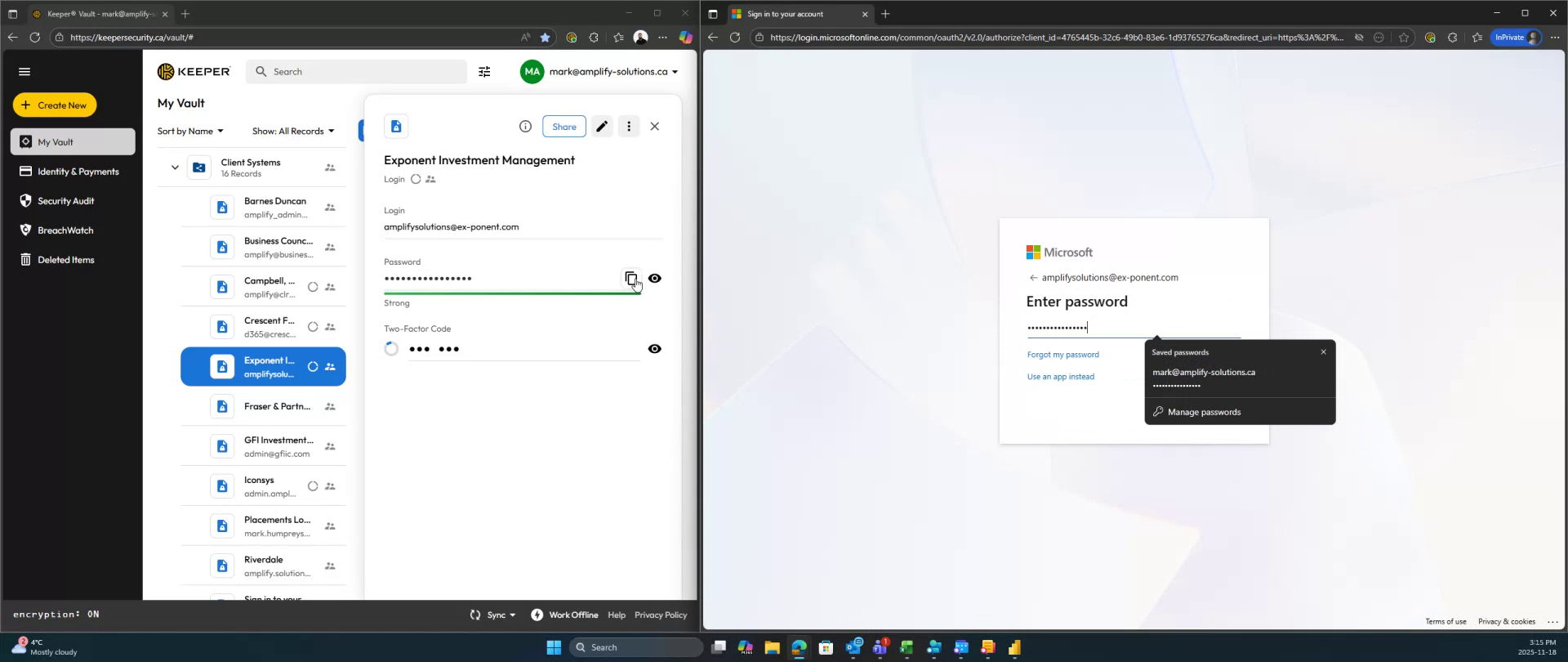Open Help link in Keeper footer

pyautogui.click(x=617, y=615)
